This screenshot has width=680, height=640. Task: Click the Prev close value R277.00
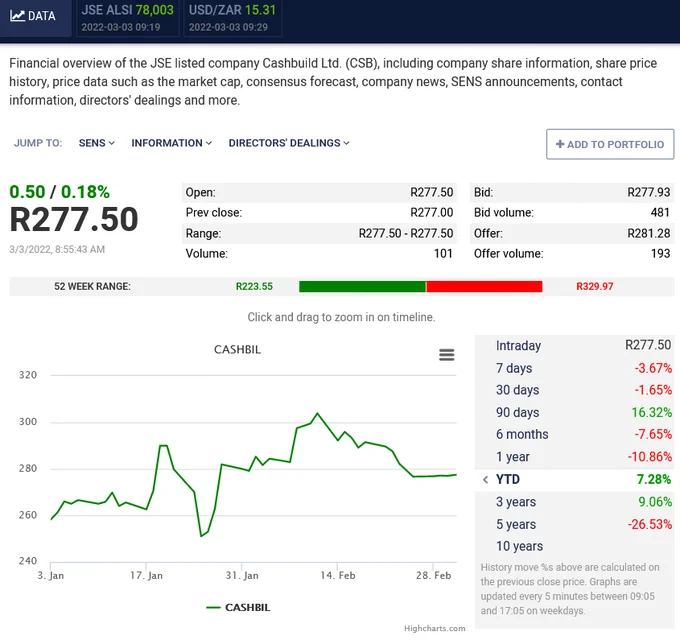click(432, 212)
